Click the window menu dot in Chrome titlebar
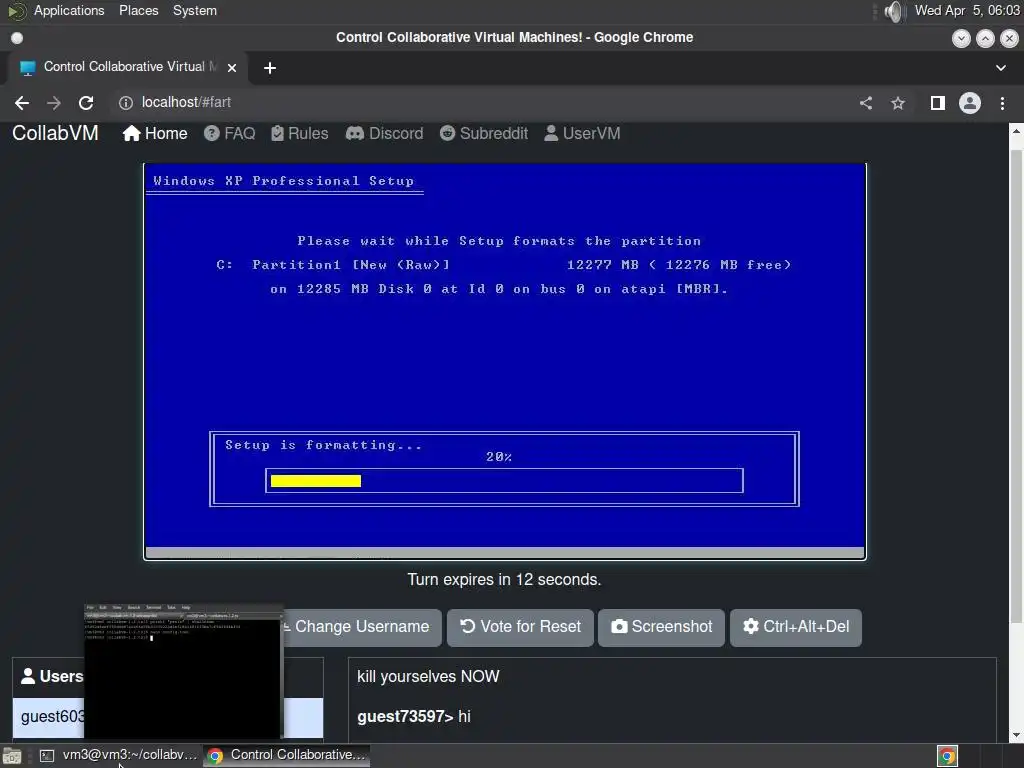This screenshot has width=1024, height=768. (17, 38)
